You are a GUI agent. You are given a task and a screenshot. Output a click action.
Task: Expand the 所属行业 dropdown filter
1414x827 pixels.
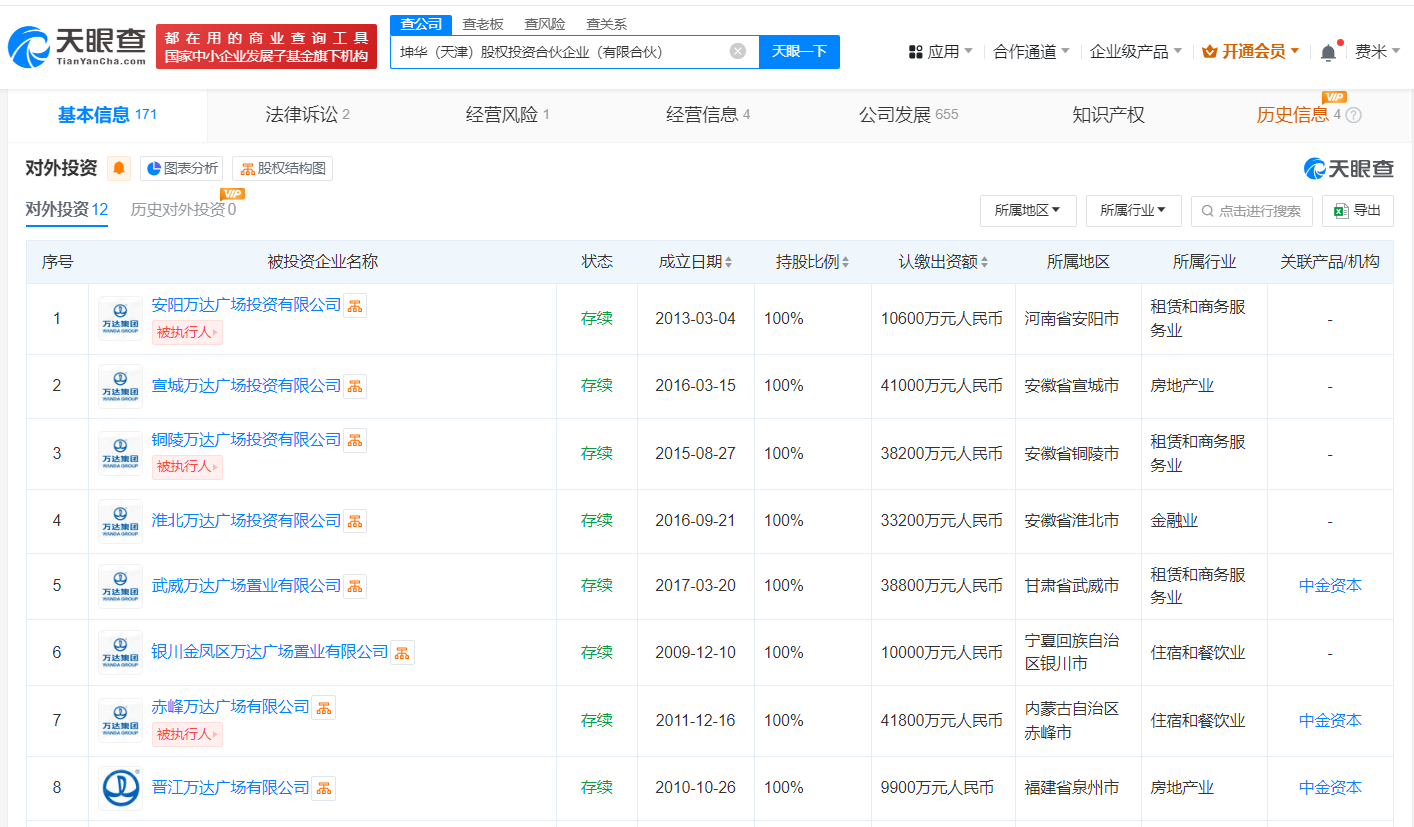(1134, 210)
